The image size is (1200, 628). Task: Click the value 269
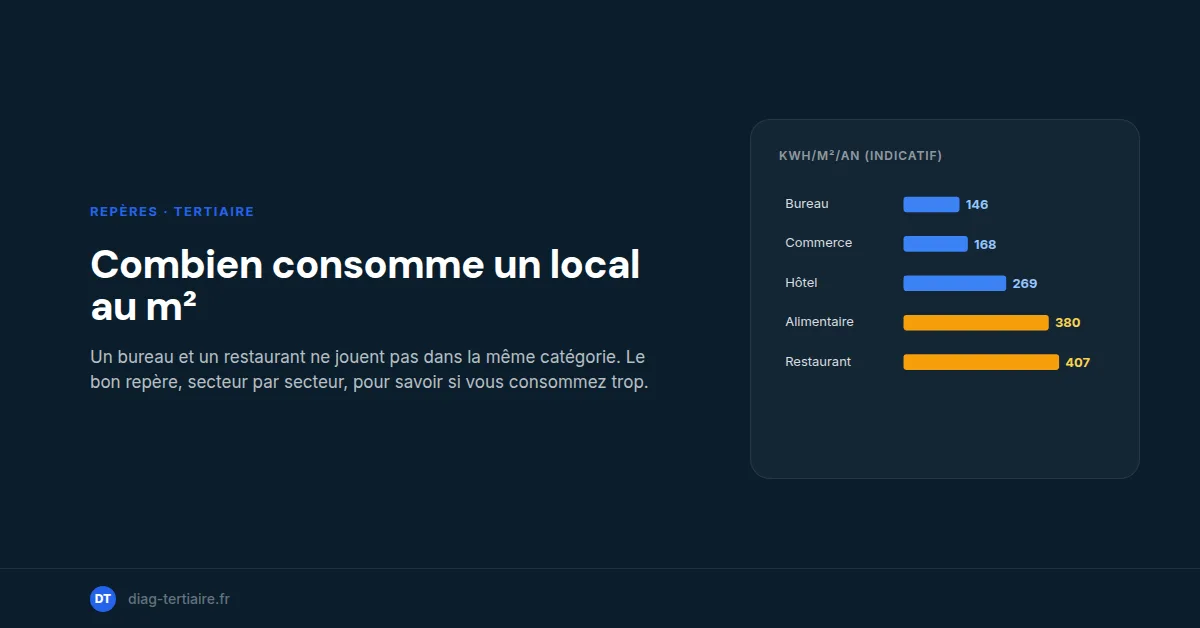click(1025, 284)
